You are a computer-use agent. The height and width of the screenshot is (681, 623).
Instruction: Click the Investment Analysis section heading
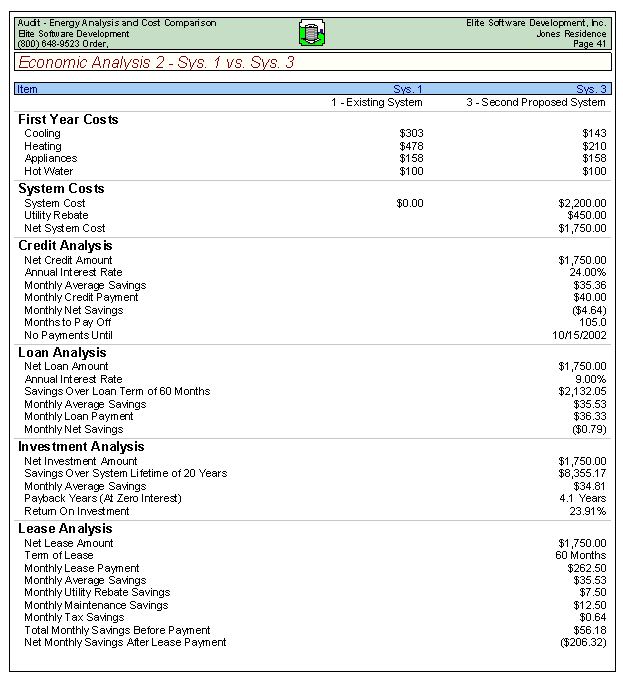[81, 447]
